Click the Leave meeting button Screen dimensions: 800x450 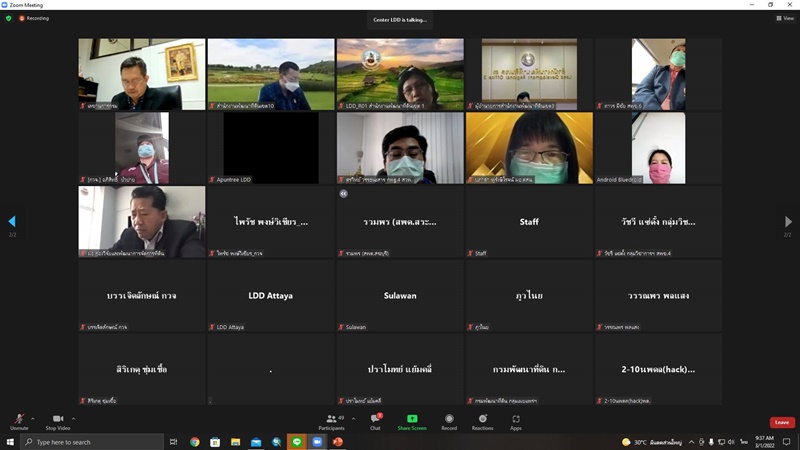[x=782, y=422]
